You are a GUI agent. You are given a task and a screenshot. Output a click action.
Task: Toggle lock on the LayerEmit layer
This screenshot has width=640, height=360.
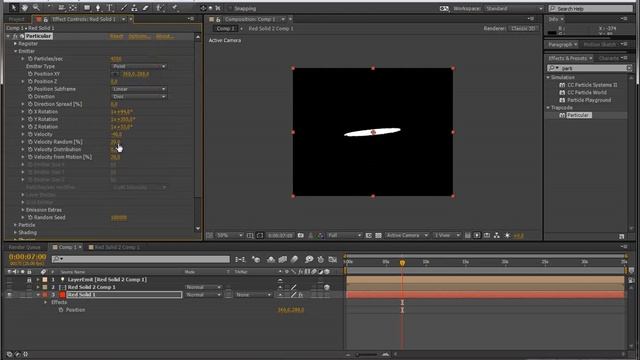29,280
